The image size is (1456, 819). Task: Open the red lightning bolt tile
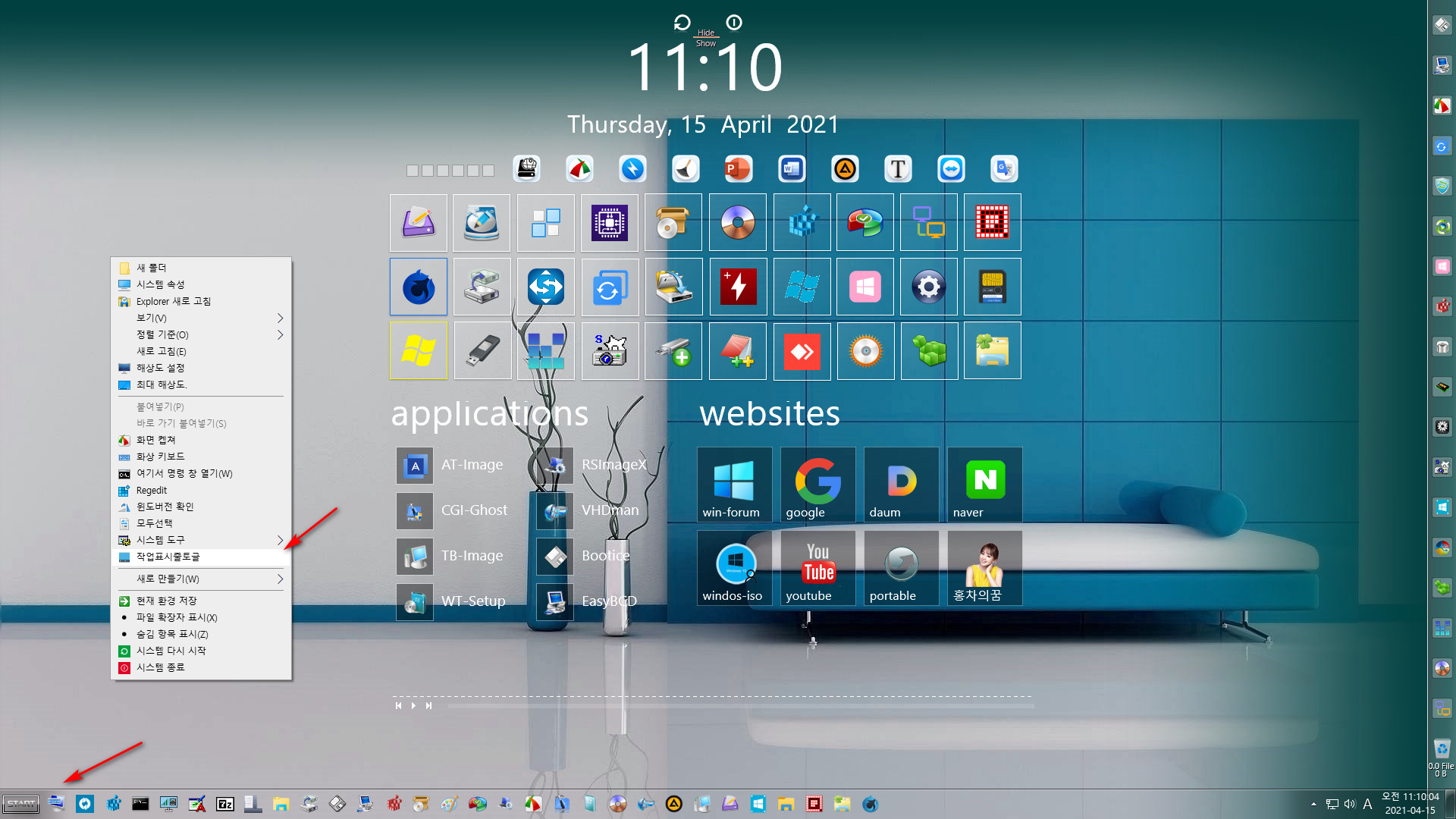tap(738, 287)
